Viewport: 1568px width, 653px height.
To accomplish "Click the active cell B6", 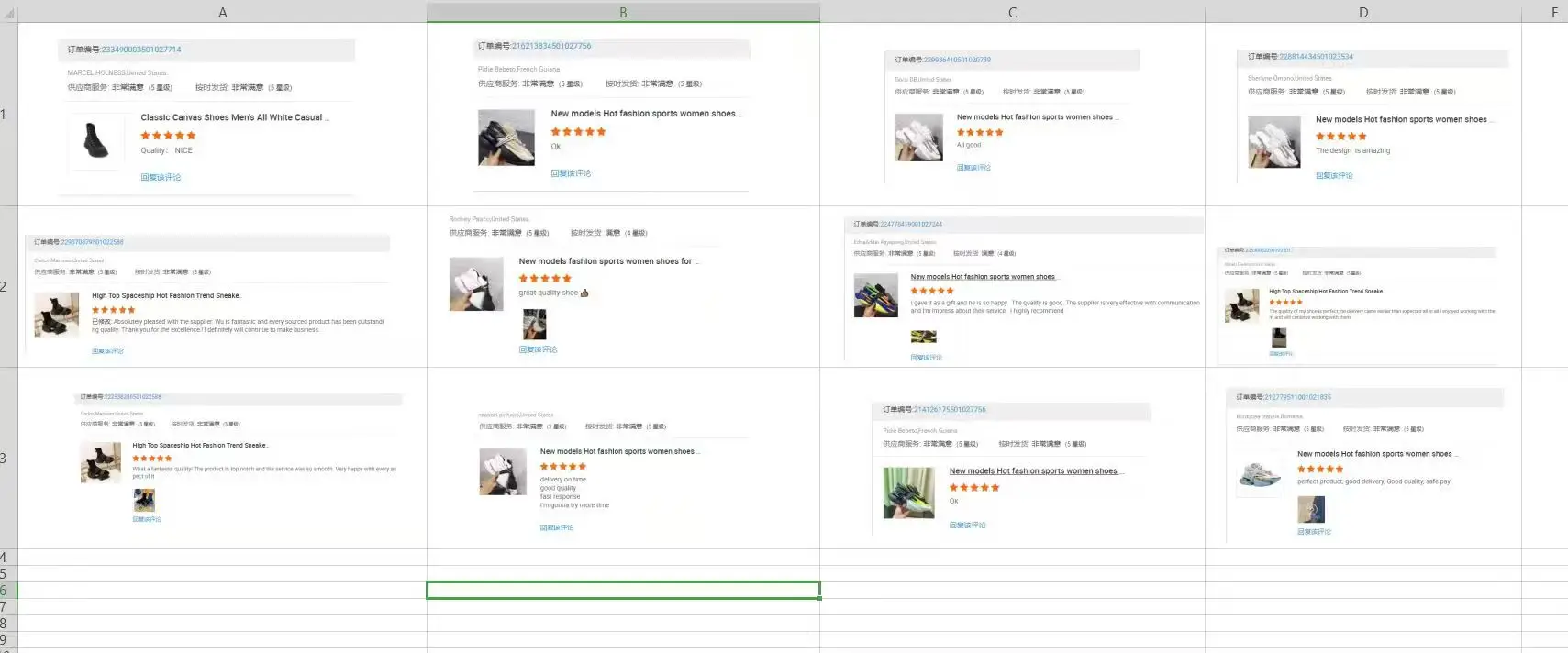I will pos(623,590).
